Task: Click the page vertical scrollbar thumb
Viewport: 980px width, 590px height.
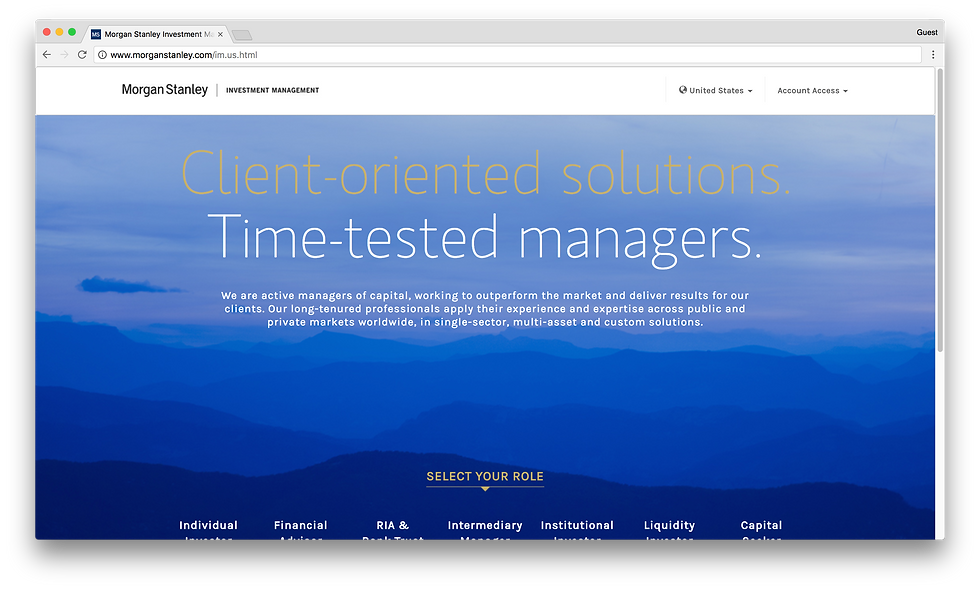Action: [x=940, y=209]
